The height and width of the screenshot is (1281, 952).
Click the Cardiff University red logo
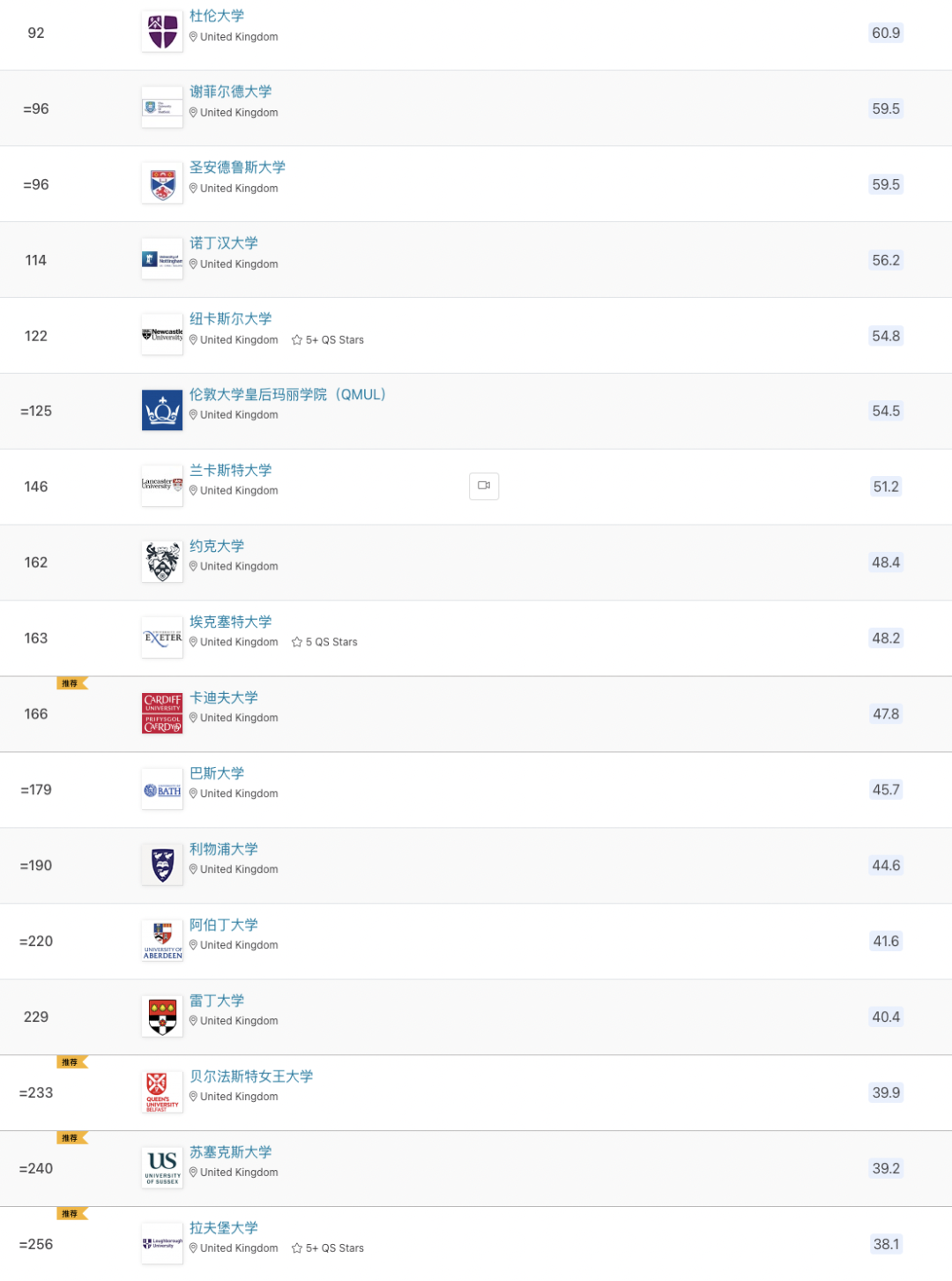162,713
